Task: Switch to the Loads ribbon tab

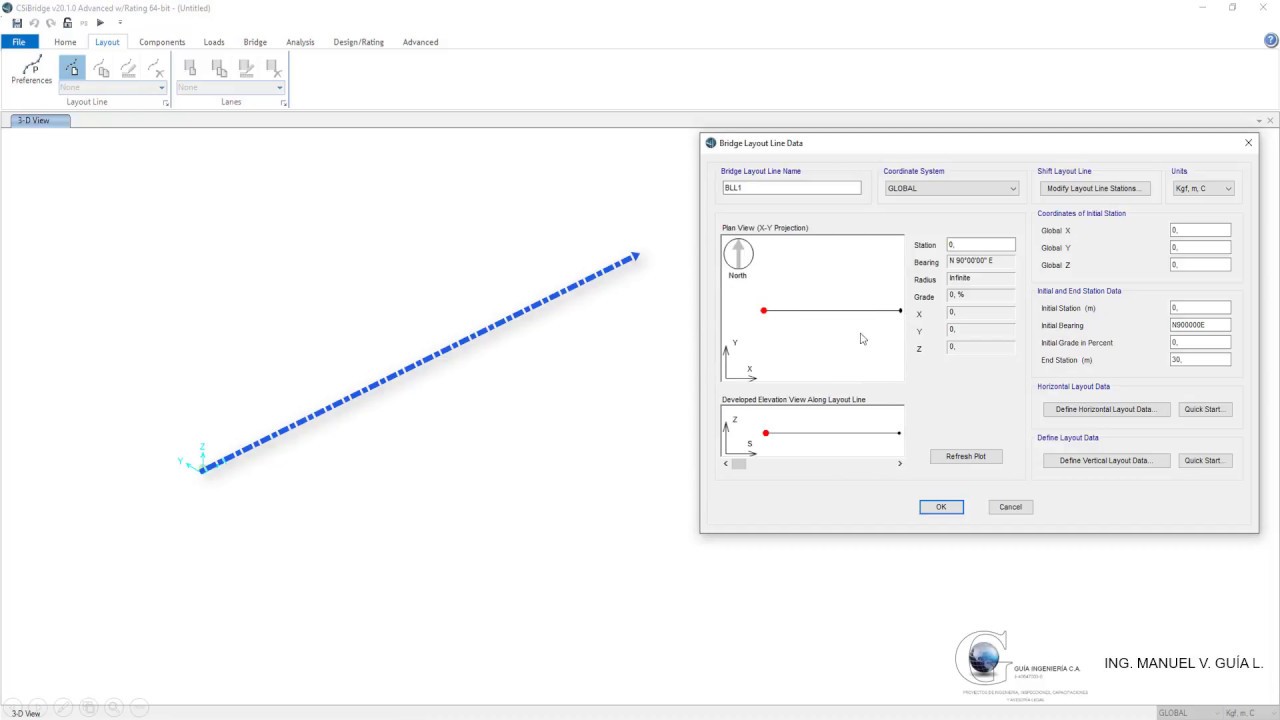Action: pos(214,42)
